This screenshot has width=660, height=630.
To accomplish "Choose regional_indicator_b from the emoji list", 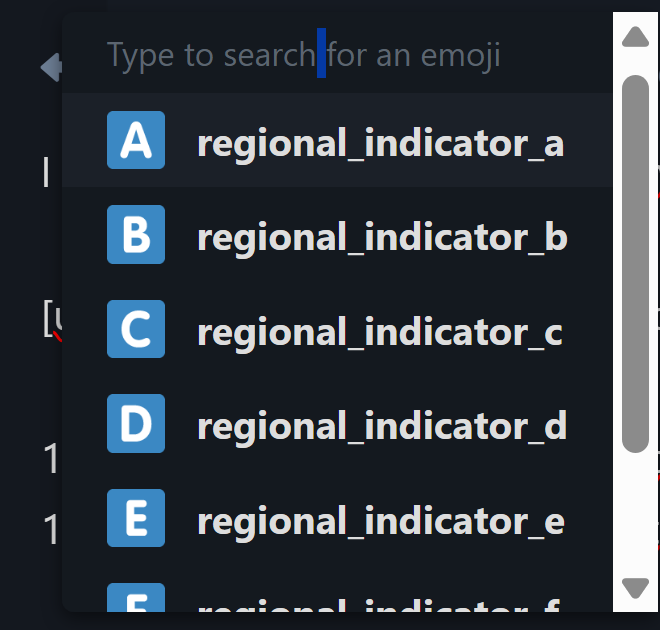I will (x=382, y=237).
